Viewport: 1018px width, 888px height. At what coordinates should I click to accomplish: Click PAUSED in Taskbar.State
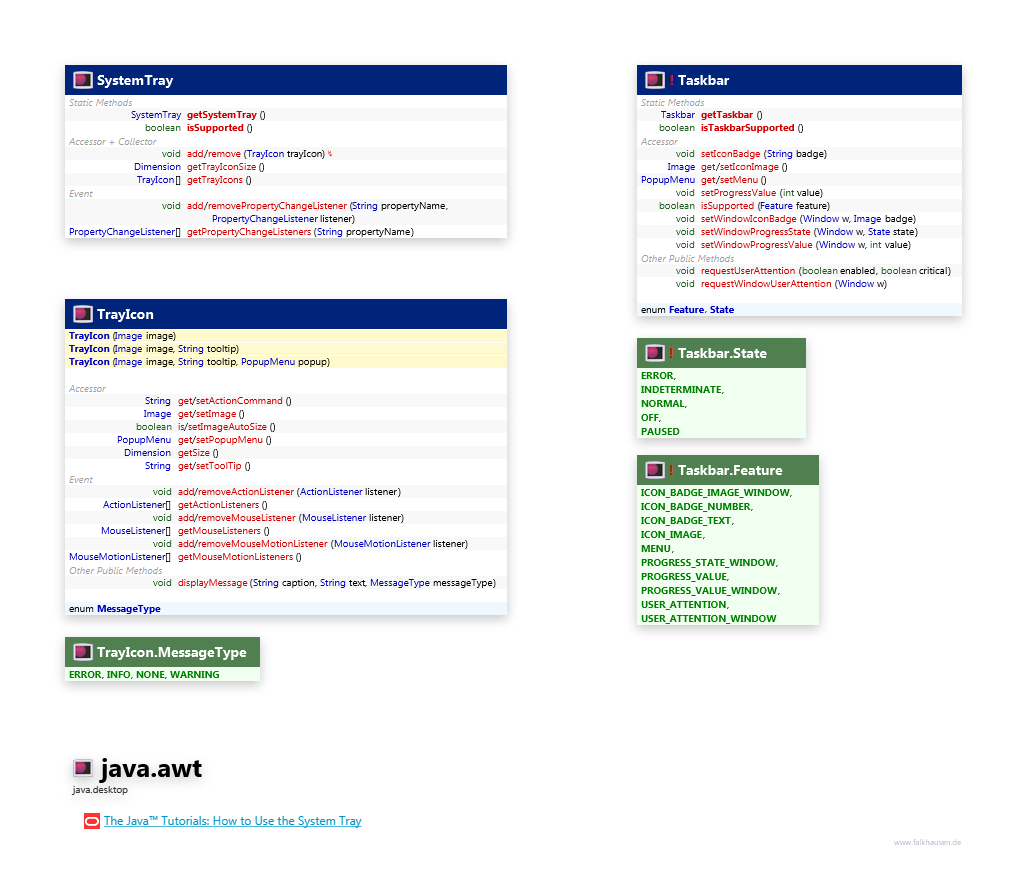point(660,431)
